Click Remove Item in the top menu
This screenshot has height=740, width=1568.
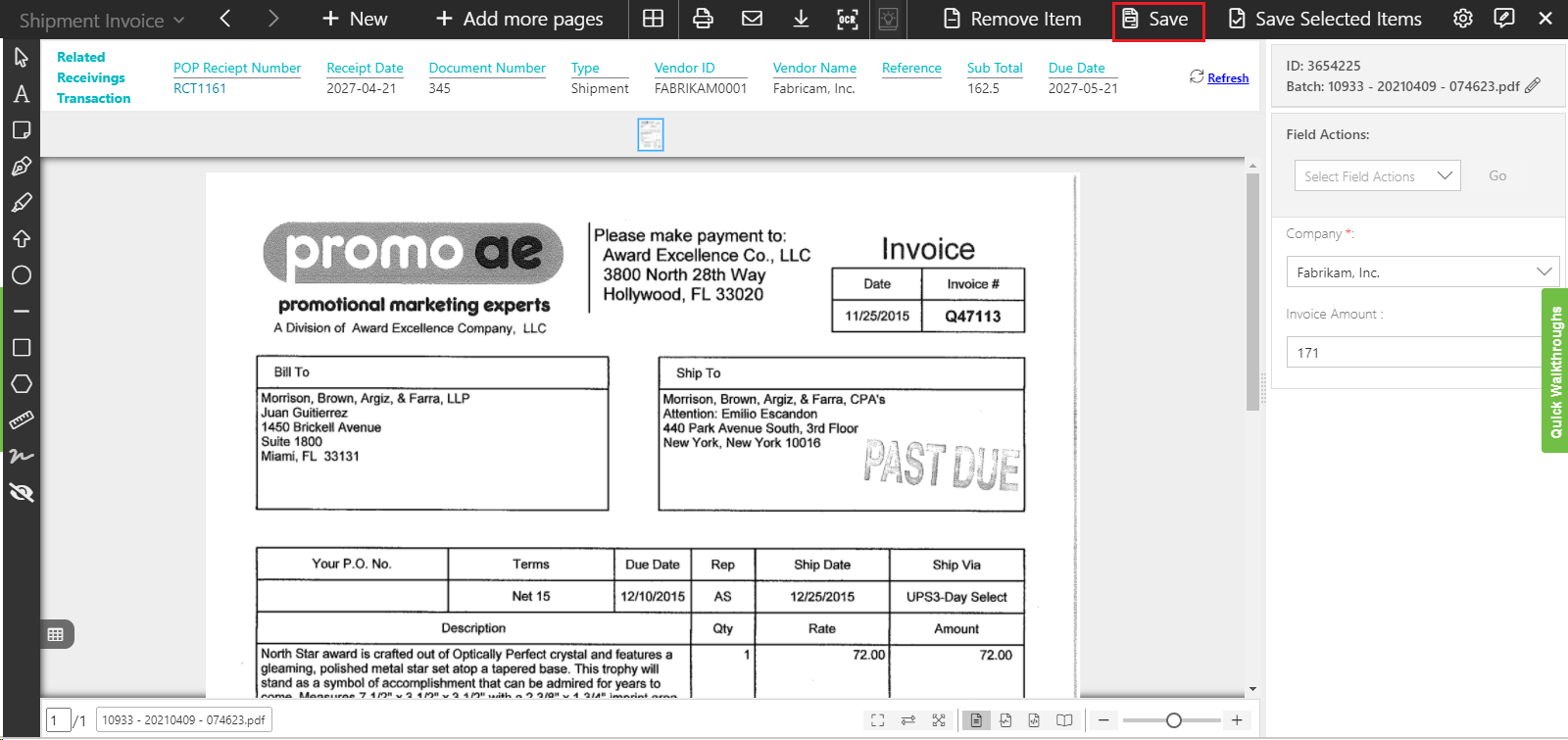[1012, 19]
